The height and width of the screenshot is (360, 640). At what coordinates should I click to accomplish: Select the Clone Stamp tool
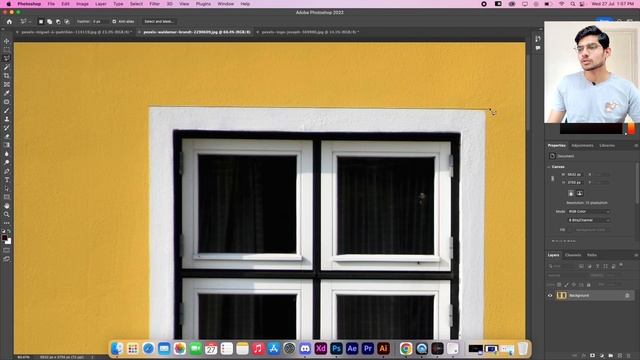(7, 119)
